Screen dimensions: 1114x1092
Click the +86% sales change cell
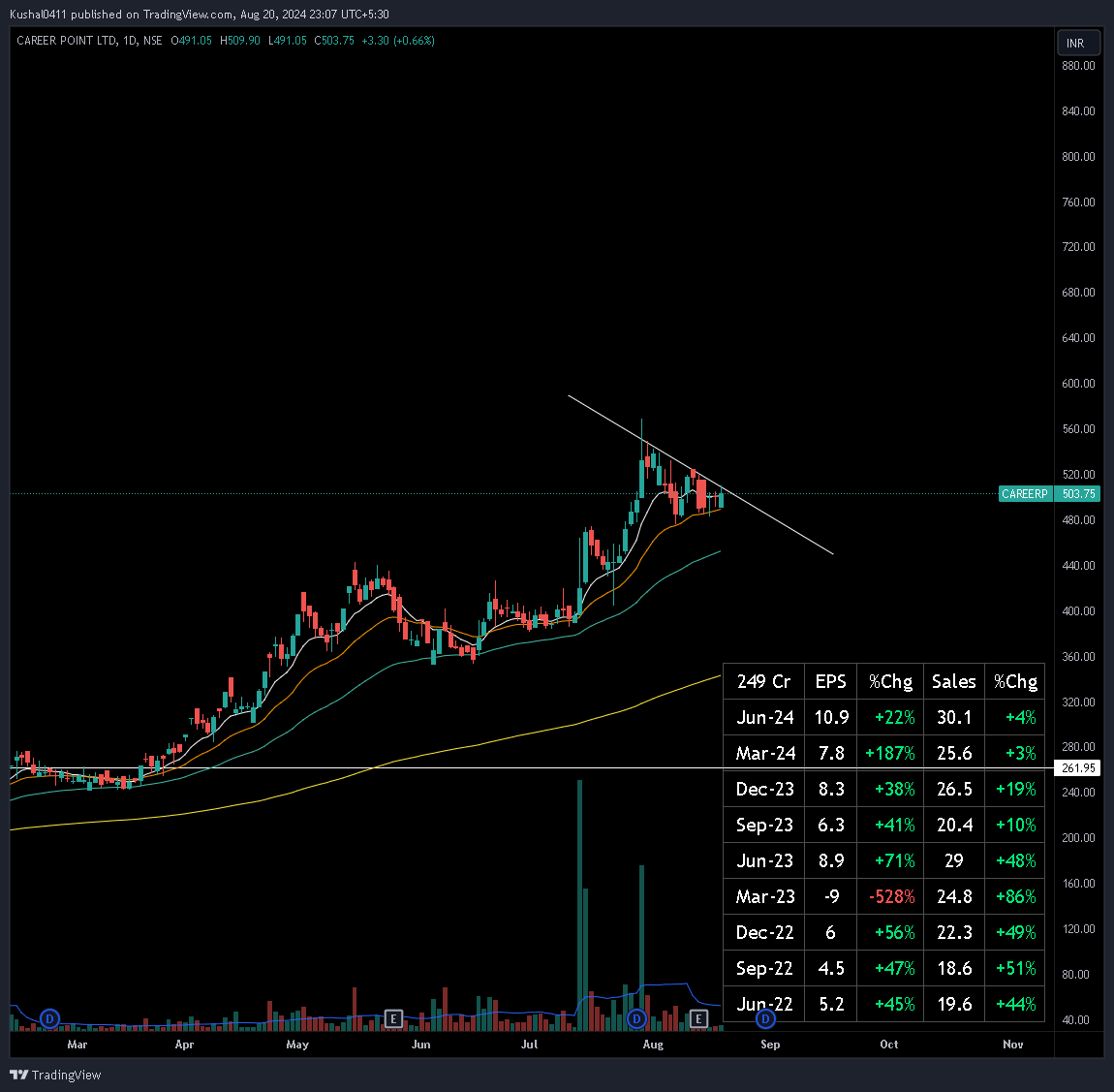[x=1016, y=896]
